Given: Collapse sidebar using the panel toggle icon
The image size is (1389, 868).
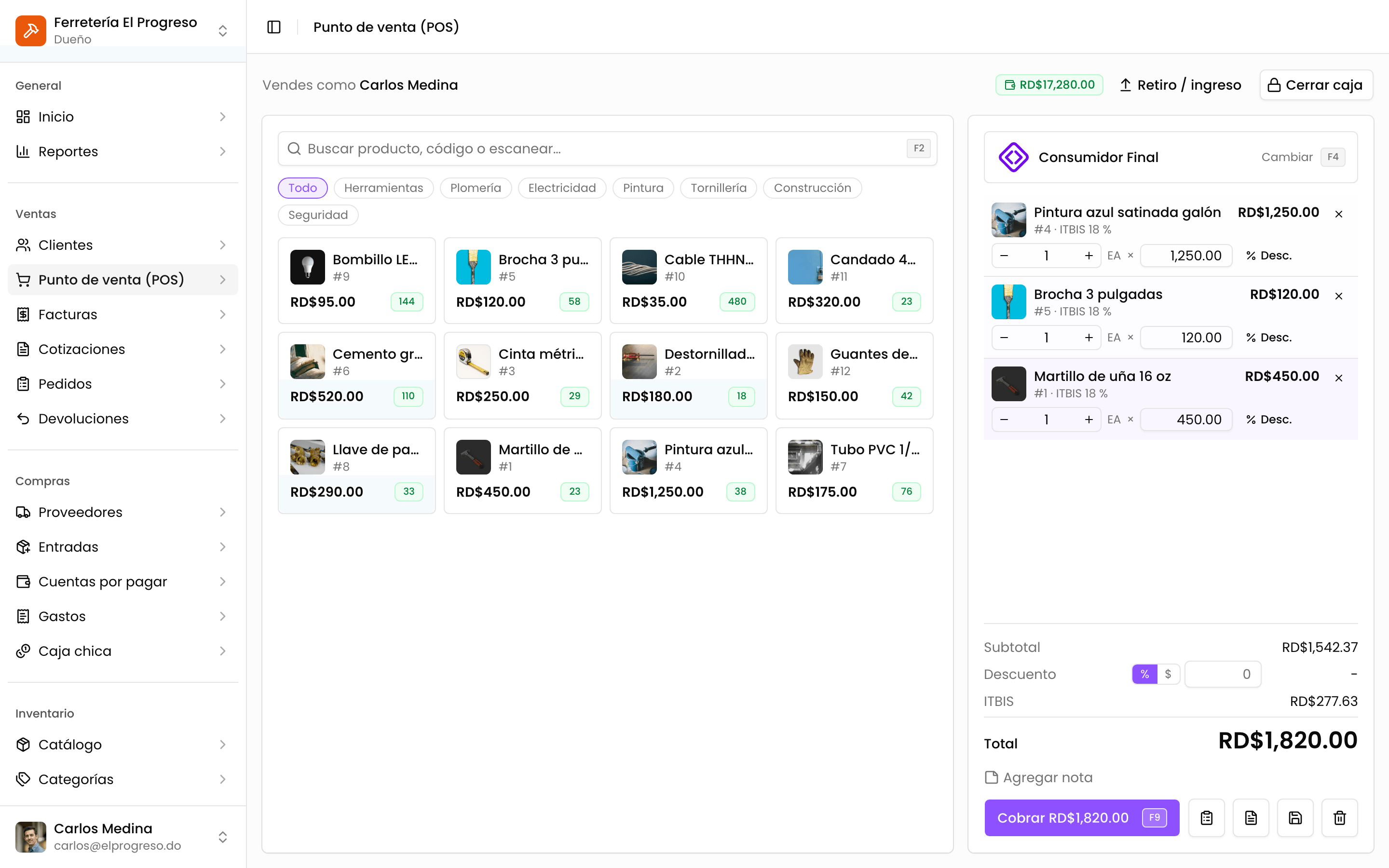Looking at the screenshot, I should 274,27.
